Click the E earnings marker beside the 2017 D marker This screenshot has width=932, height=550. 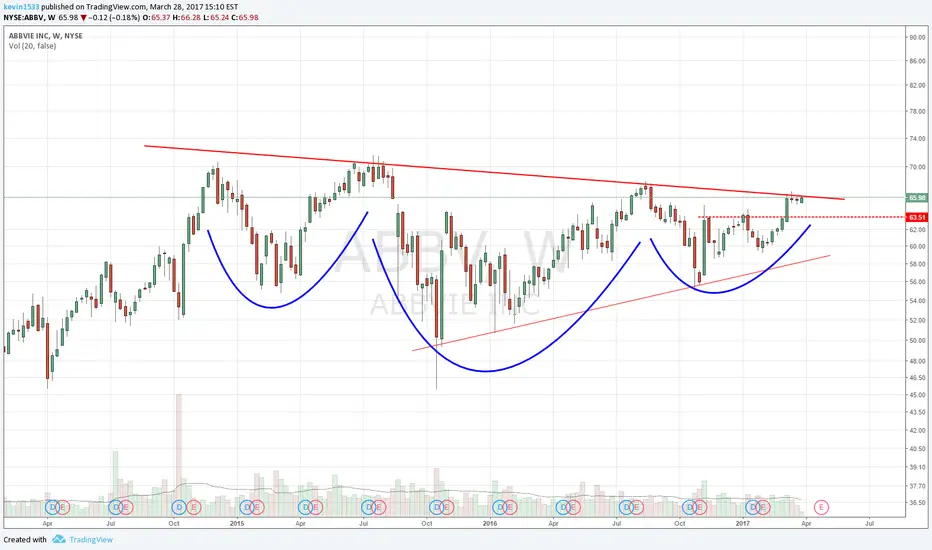pos(763,507)
